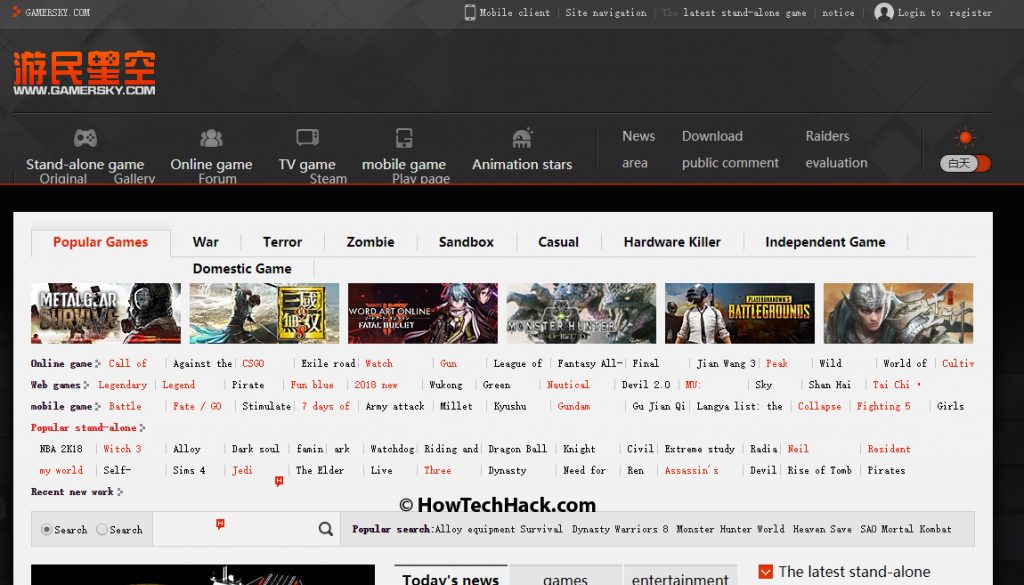Click the PlayerUnknown's Battlegrounds thumbnail
Screen dimensions: 1024x585
pos(740,313)
